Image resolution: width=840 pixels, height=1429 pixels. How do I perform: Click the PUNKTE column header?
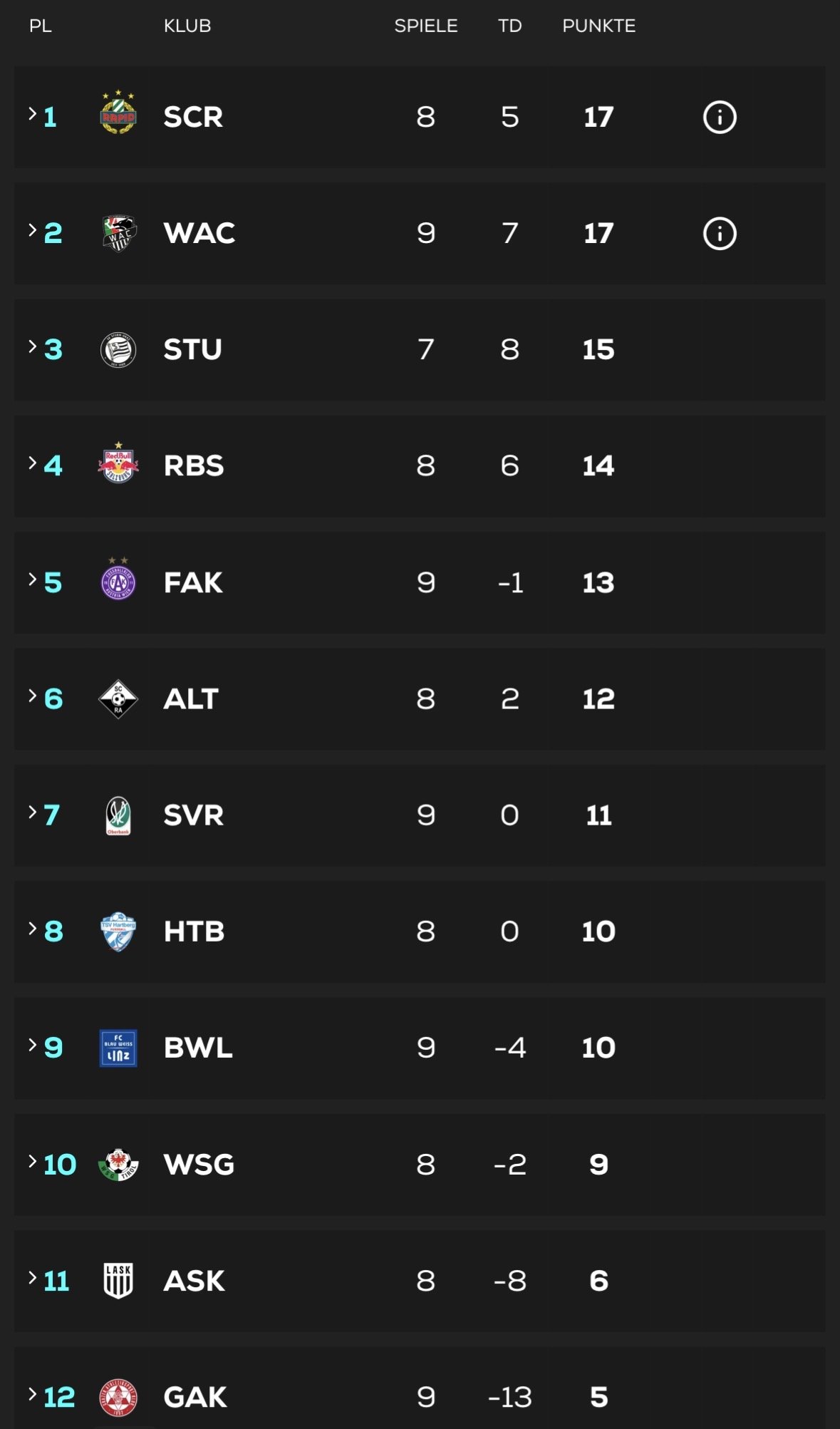598,26
